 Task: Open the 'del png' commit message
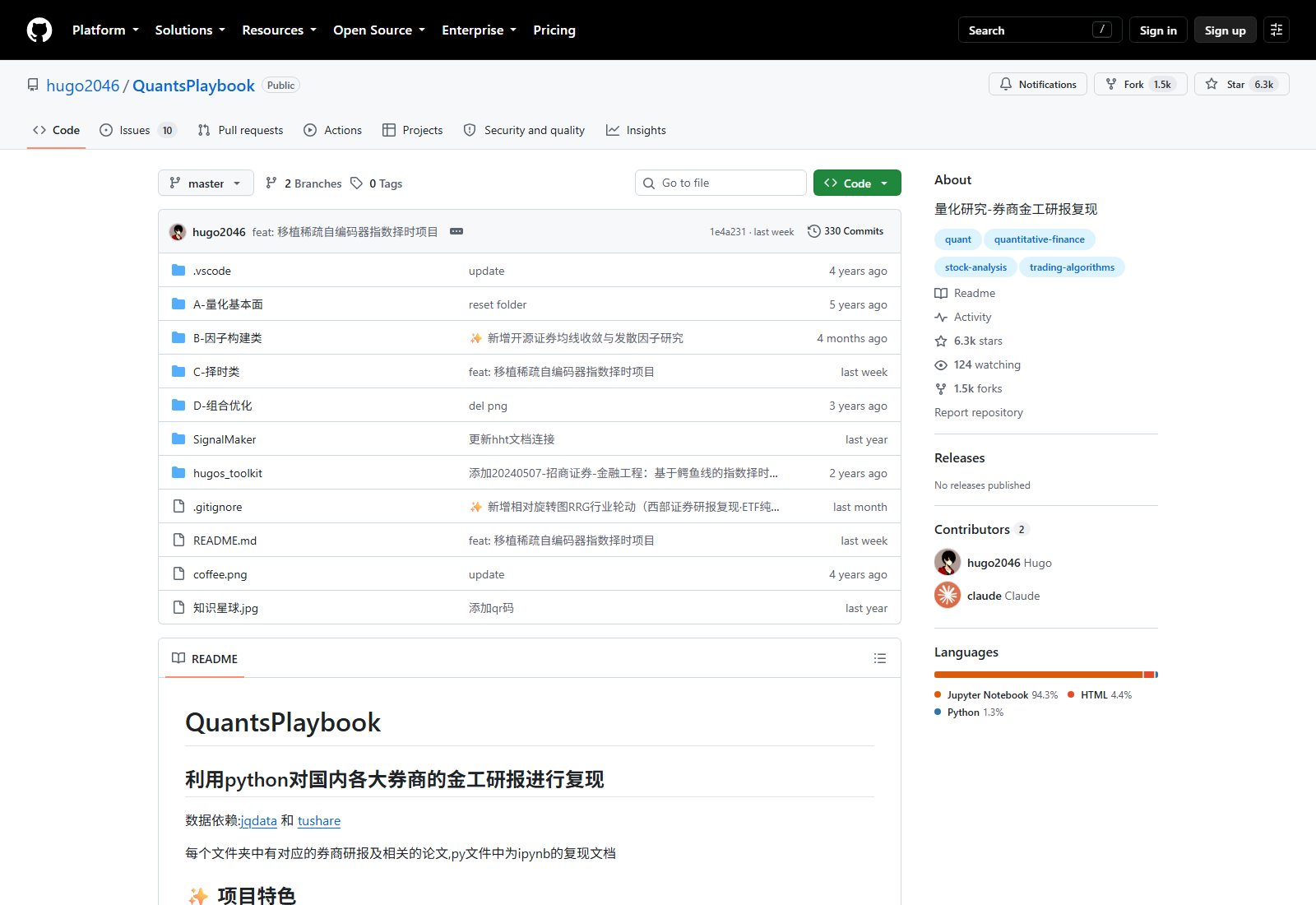488,406
